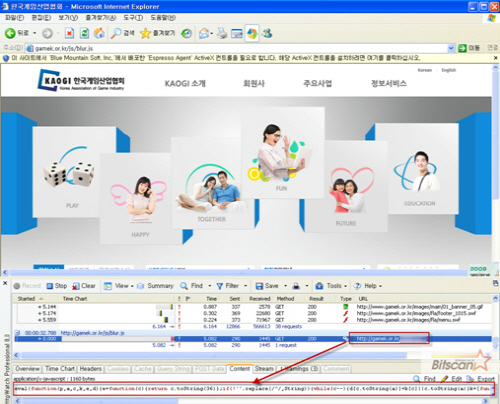Click the FUN card with laptop woman

click(283, 153)
